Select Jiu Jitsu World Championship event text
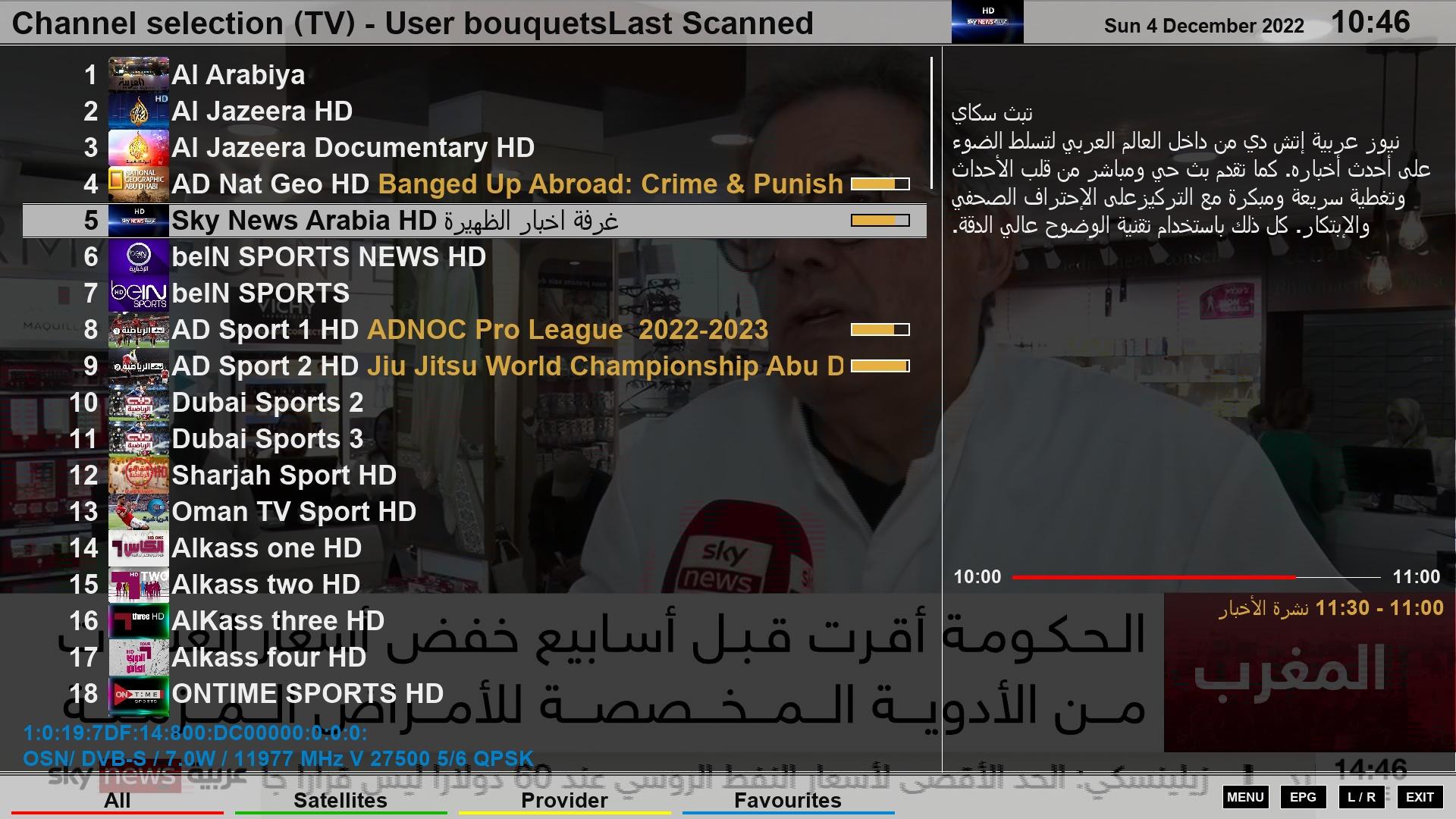Viewport: 1456px width, 819px height. coord(605,366)
